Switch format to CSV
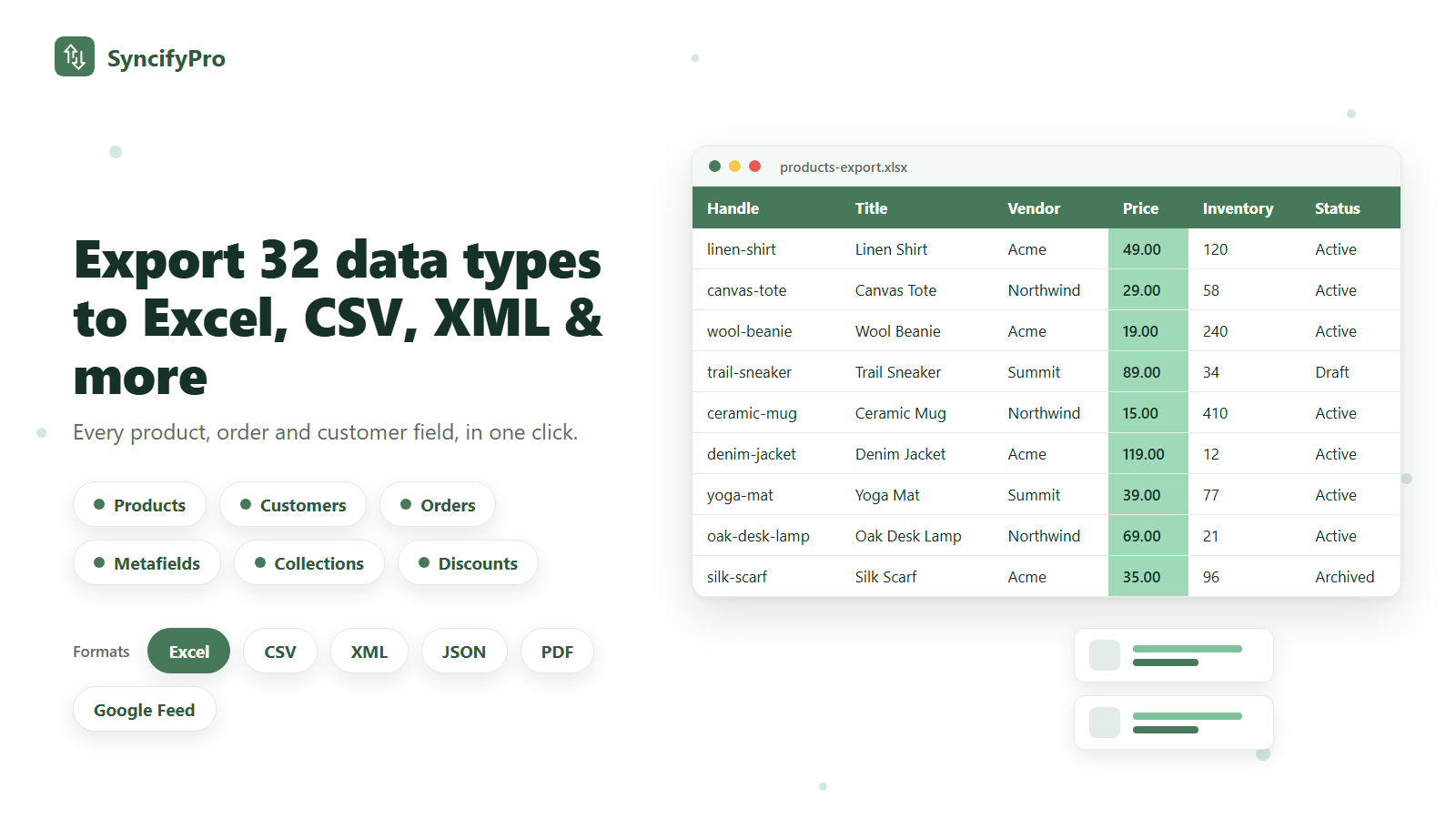 pos(280,651)
